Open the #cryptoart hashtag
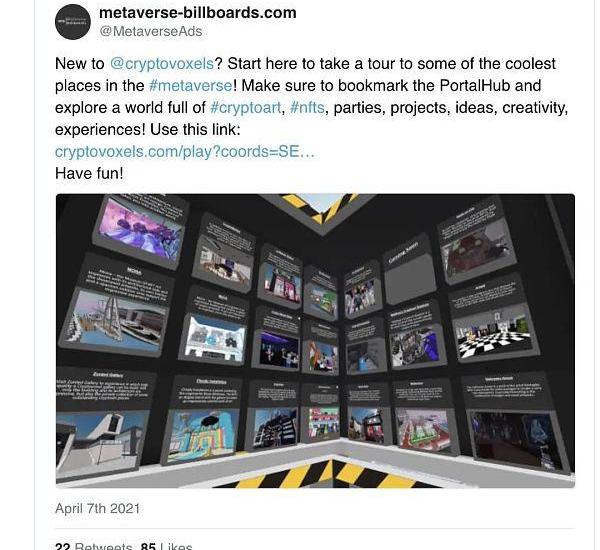This screenshot has height=550, width=600. [246, 108]
